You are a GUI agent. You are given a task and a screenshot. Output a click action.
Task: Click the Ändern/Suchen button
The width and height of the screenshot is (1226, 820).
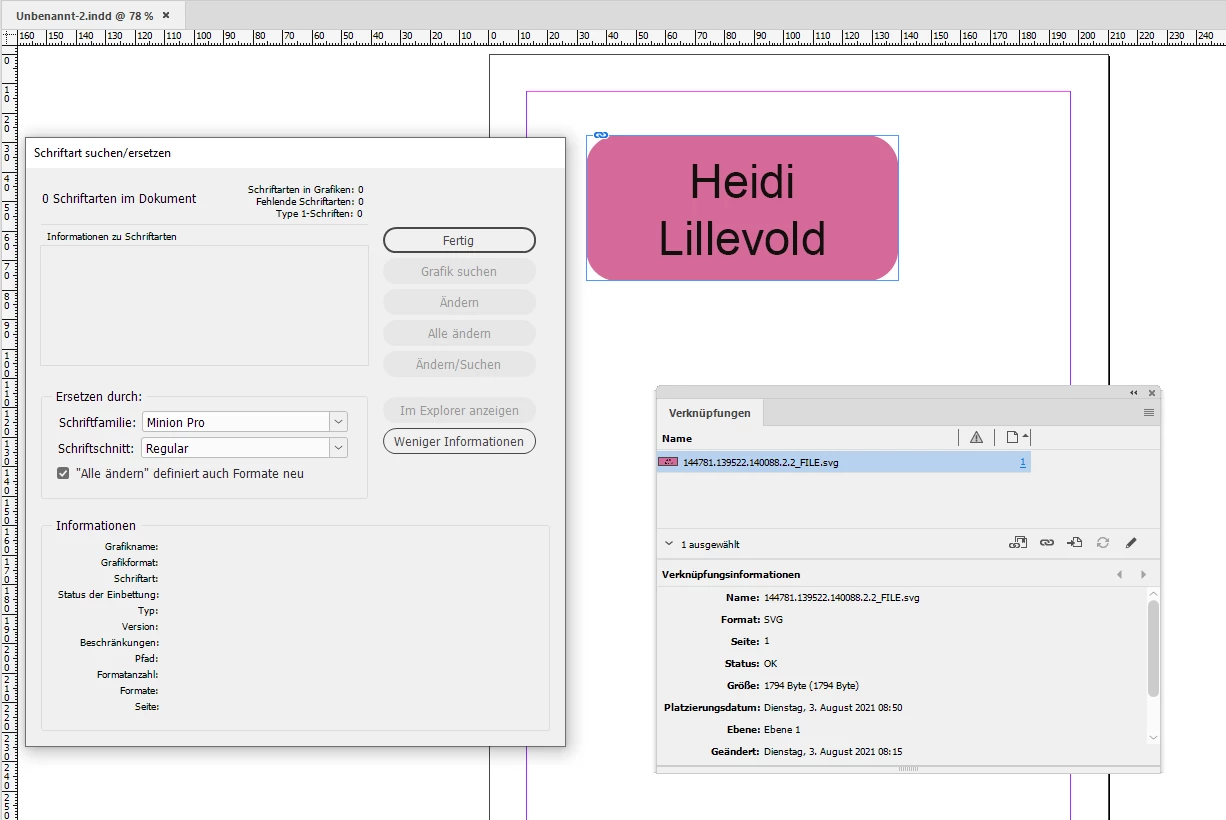coord(459,364)
